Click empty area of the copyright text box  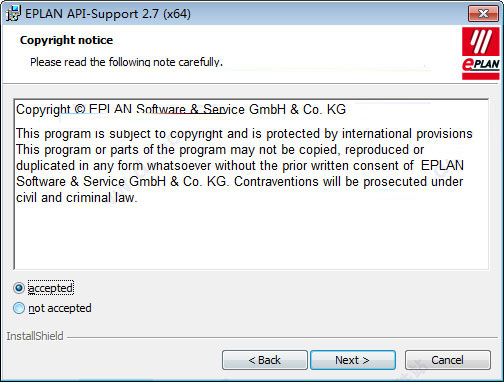tap(251, 237)
